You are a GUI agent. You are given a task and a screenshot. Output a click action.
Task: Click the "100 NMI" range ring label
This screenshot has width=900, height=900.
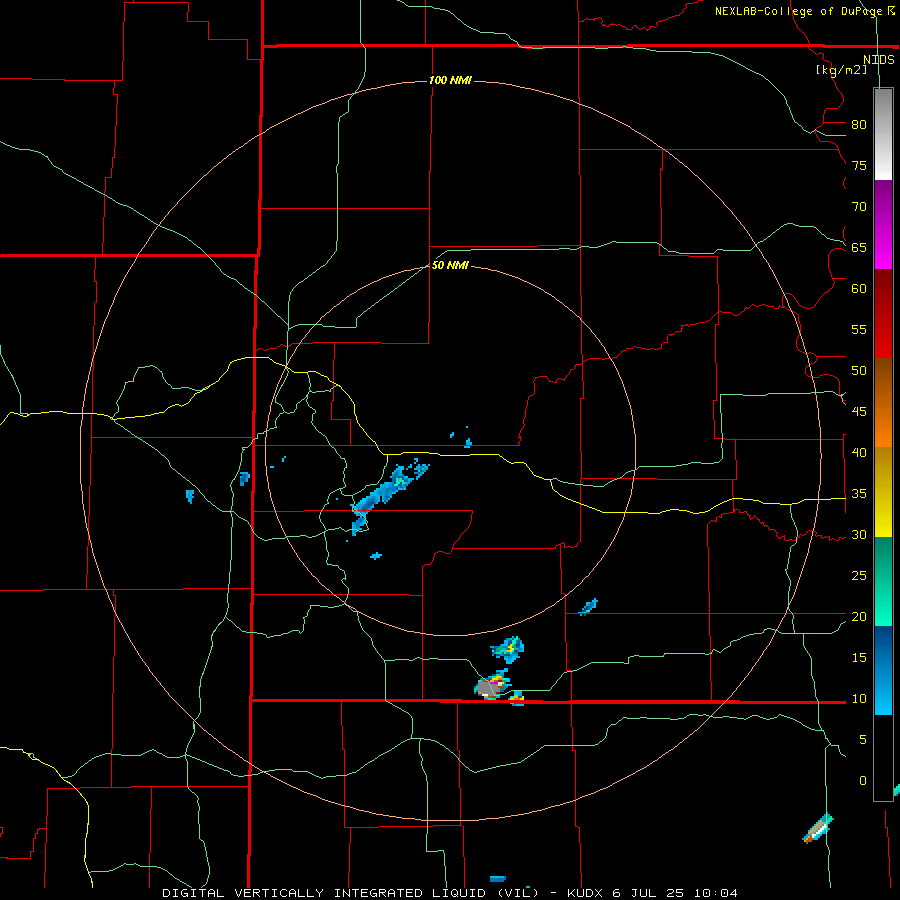click(450, 80)
